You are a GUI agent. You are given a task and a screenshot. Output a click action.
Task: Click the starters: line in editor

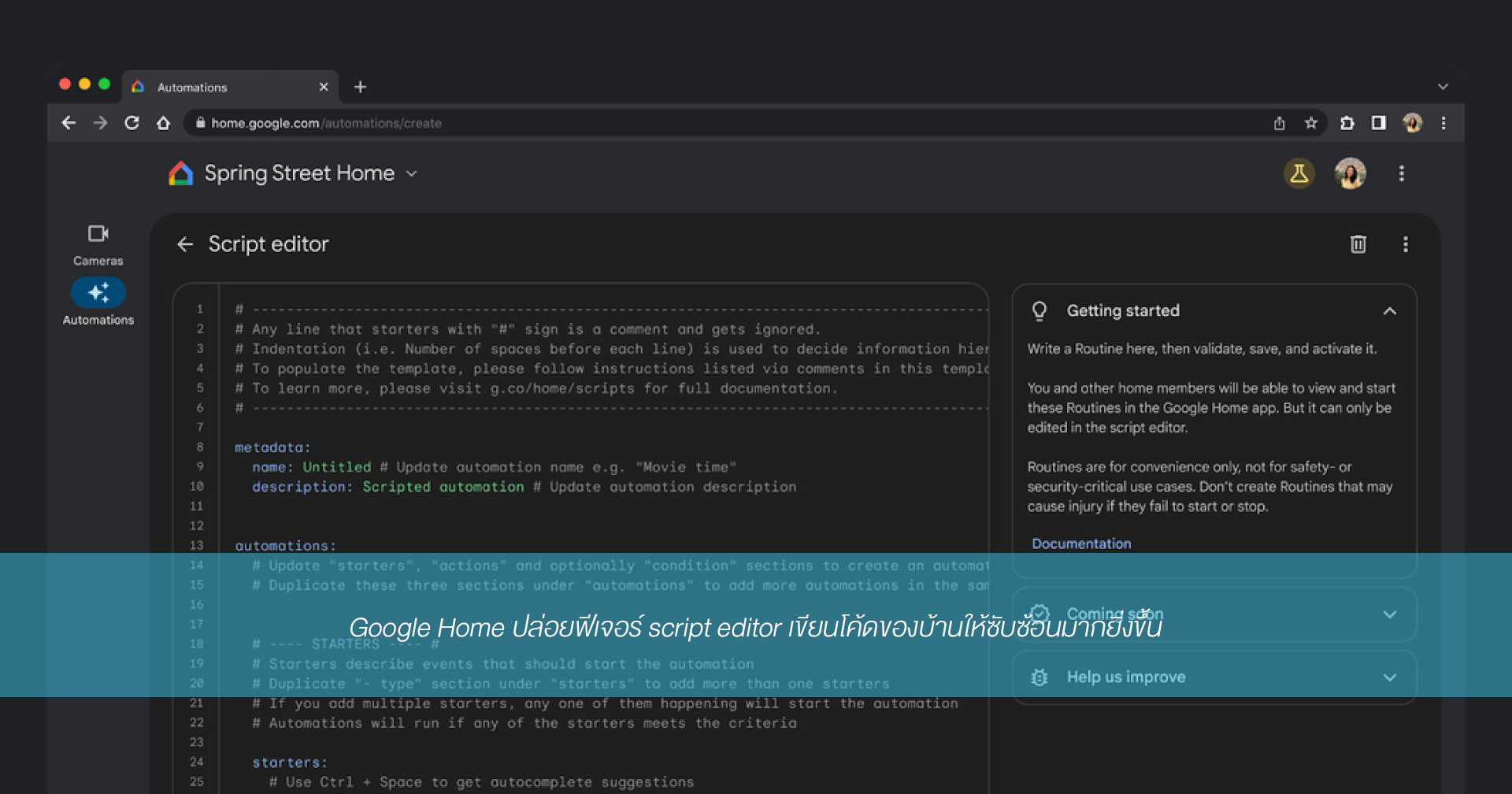[x=290, y=762]
